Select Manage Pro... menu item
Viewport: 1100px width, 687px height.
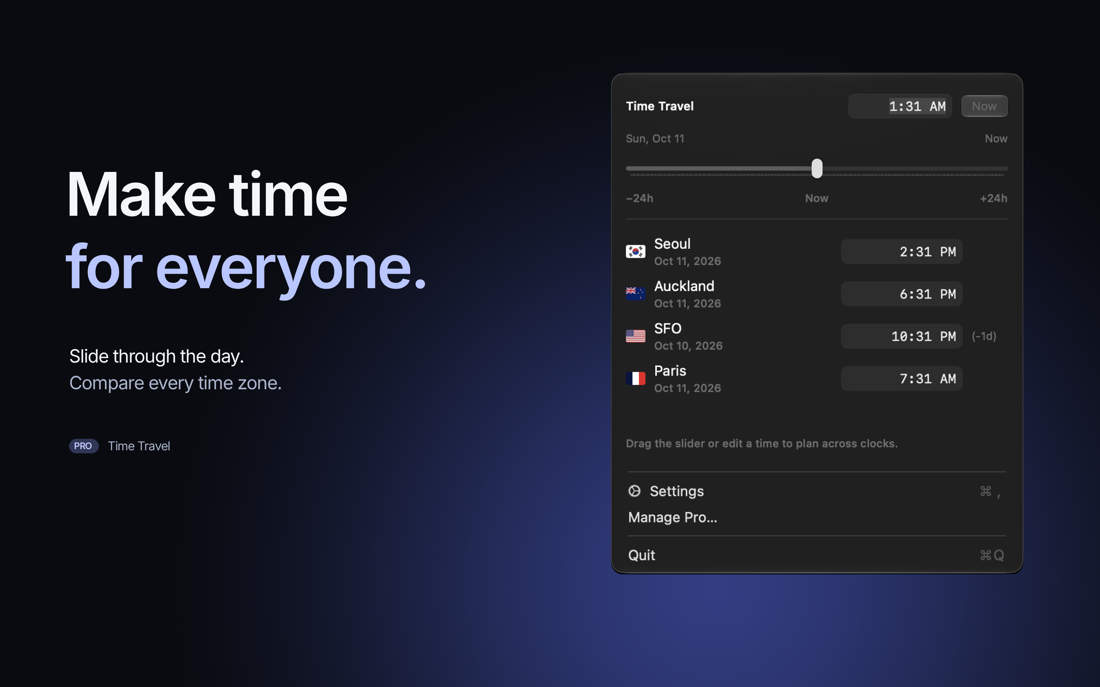(817, 517)
